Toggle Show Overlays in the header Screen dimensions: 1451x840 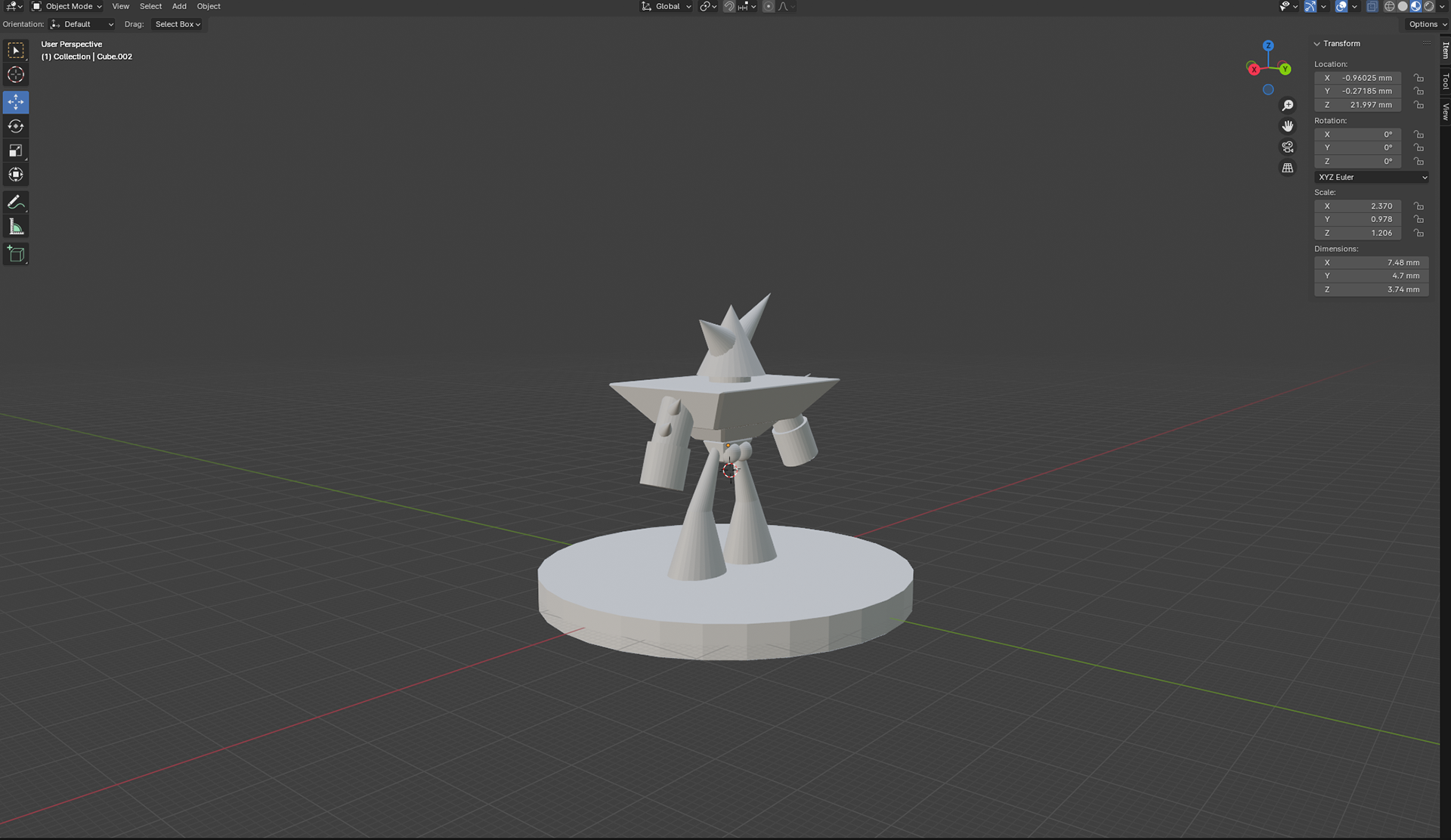[1341, 6]
